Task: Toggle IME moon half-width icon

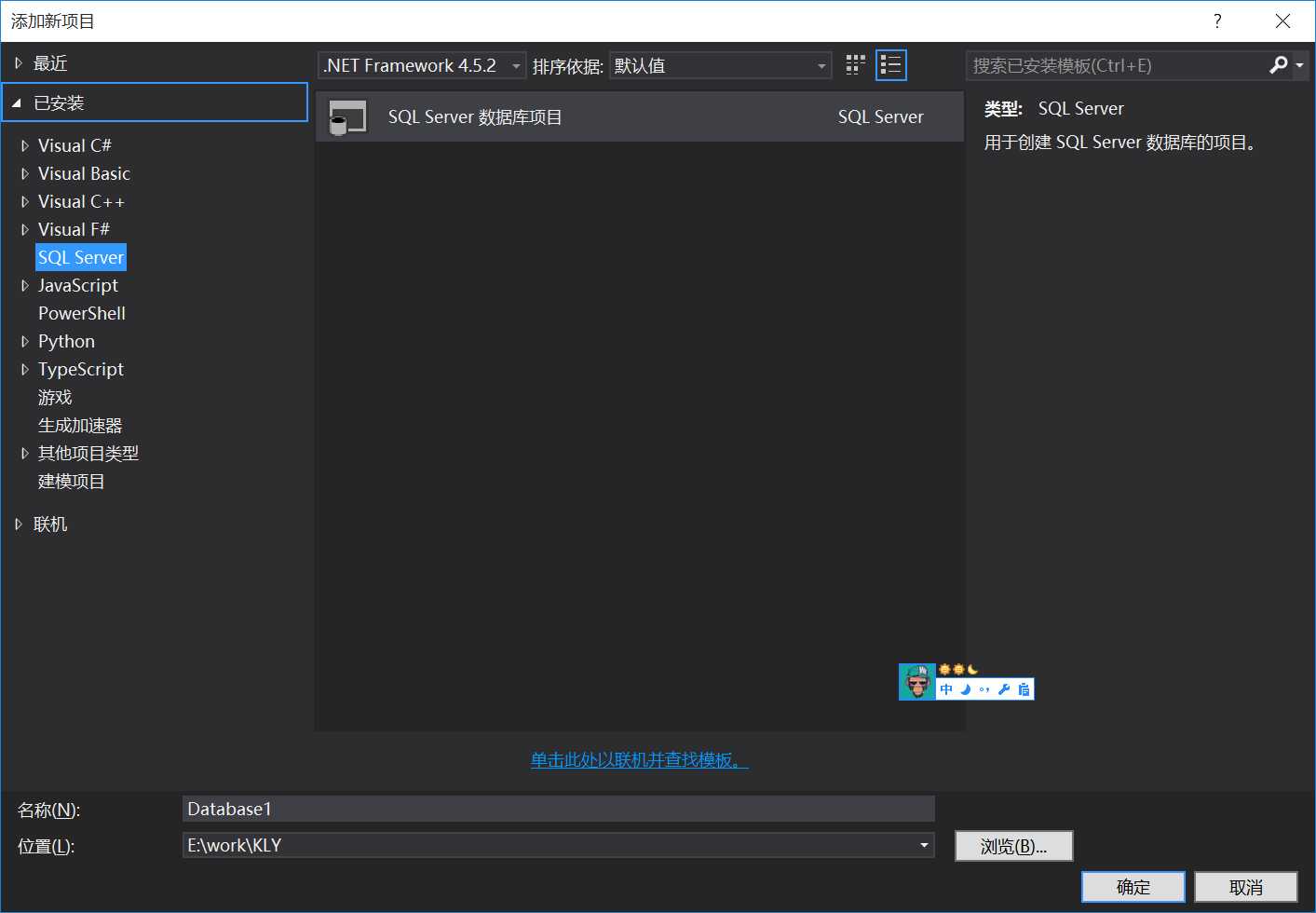Action: point(966,689)
